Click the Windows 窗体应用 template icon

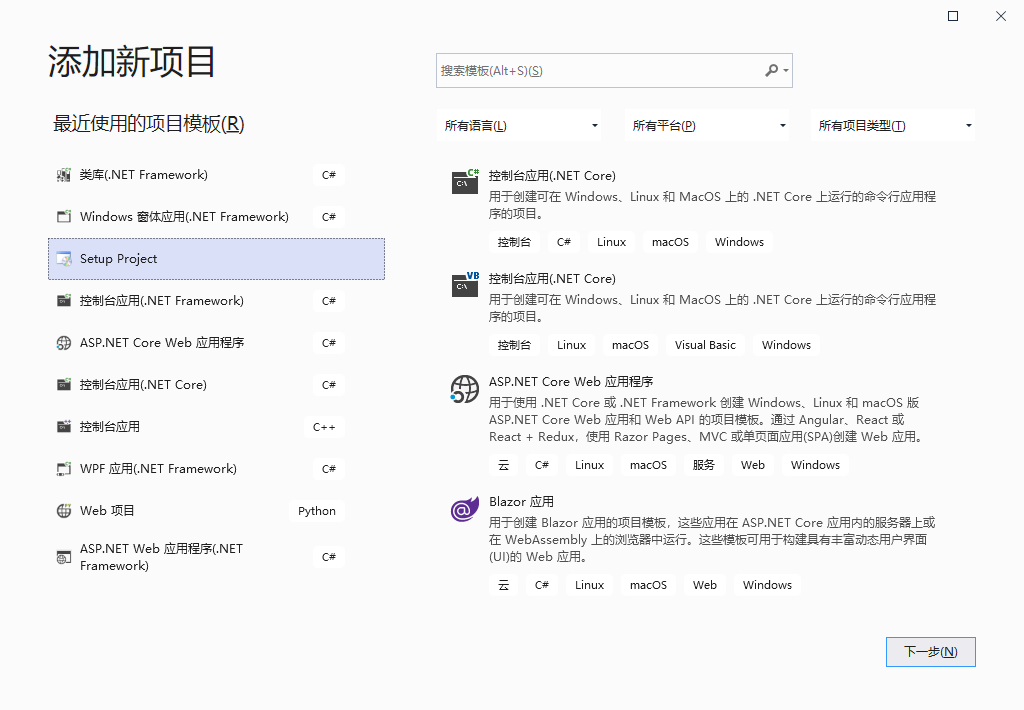click(62, 216)
